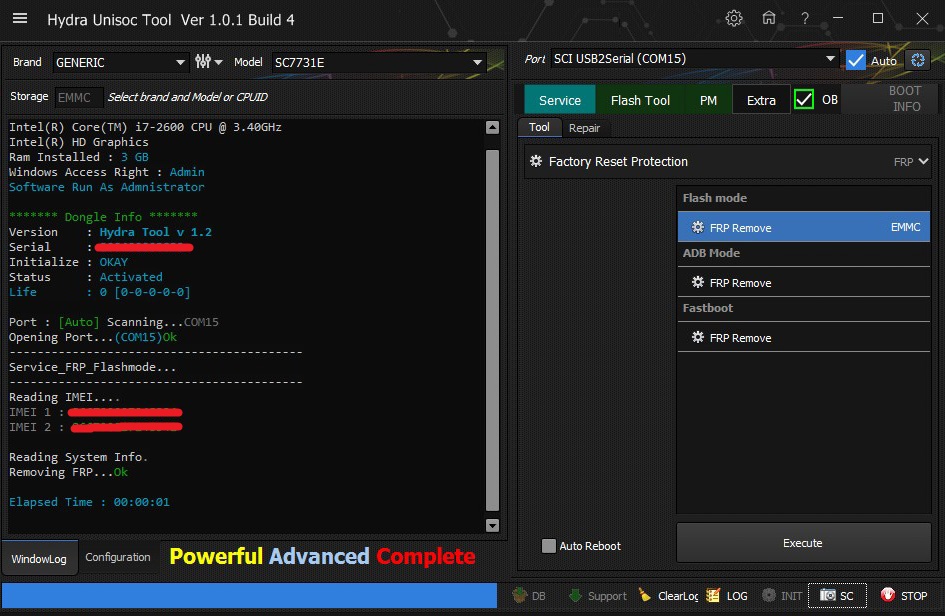The height and width of the screenshot is (616, 945).
Task: Click gear icon of Flash mode FRP Remove
Action: pos(698,227)
